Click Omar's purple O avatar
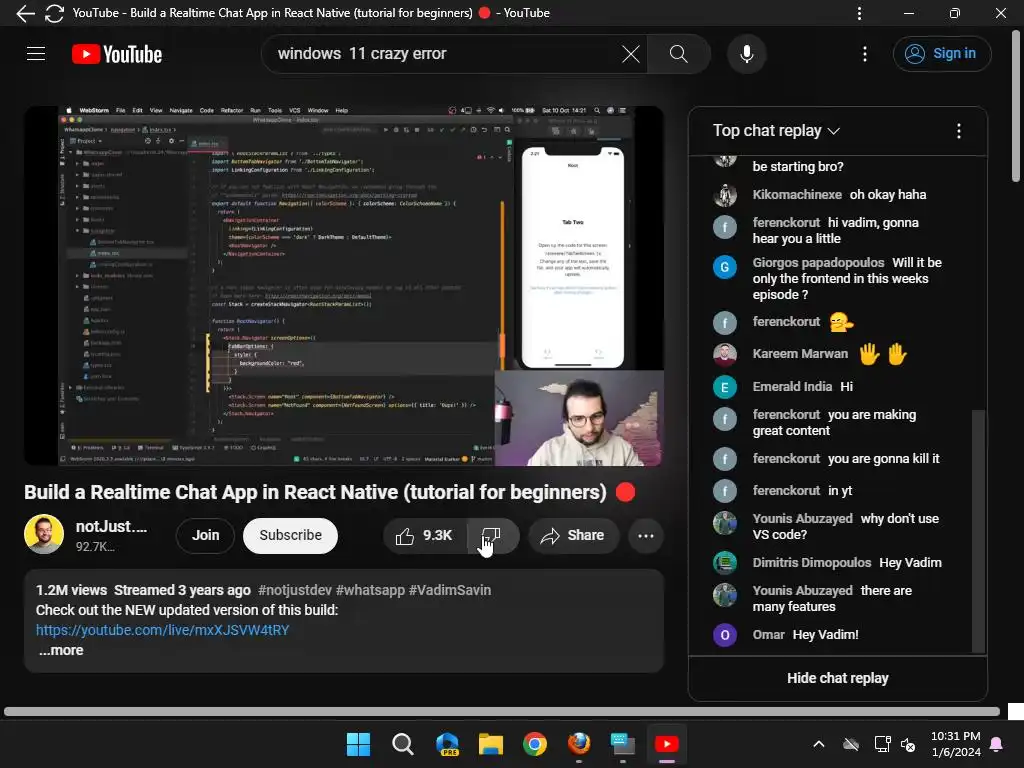This screenshot has height=768, width=1024. (x=724, y=635)
